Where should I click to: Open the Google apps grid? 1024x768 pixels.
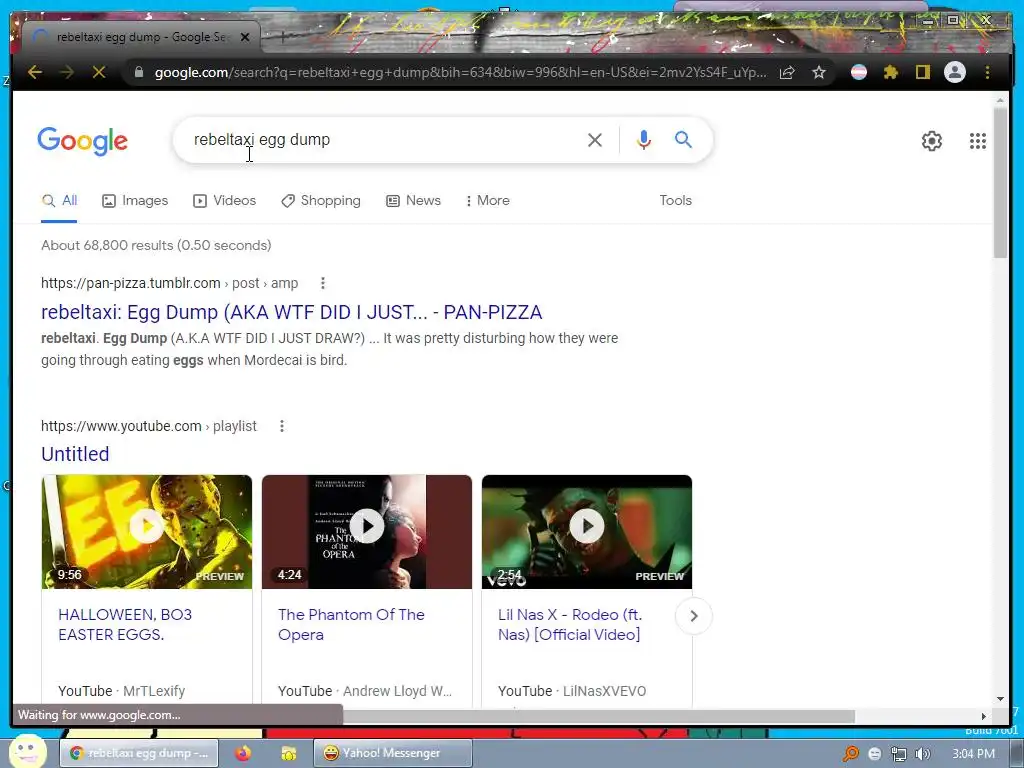tap(978, 141)
